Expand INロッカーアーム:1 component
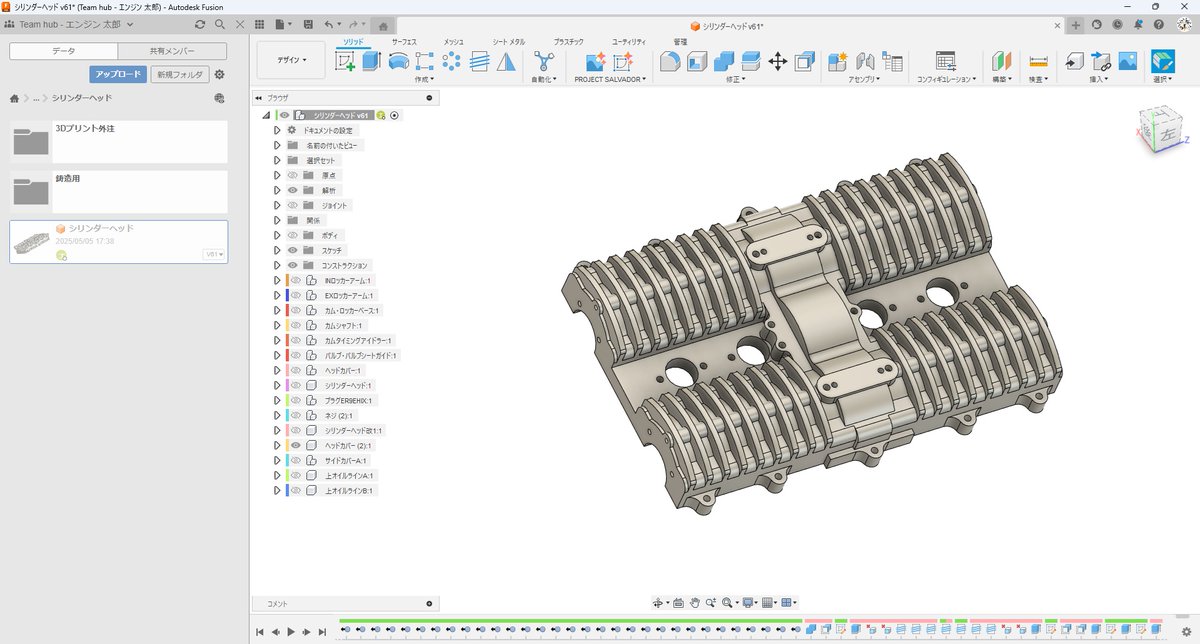Viewport: 1200px width, 644px height. [277, 280]
